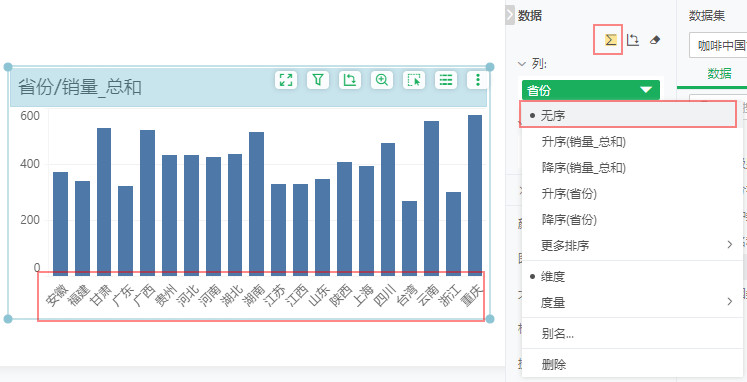Image resolution: width=747 pixels, height=382 pixels.
Task: Click the zoom-in magnifier icon on chart
Action: (382, 80)
